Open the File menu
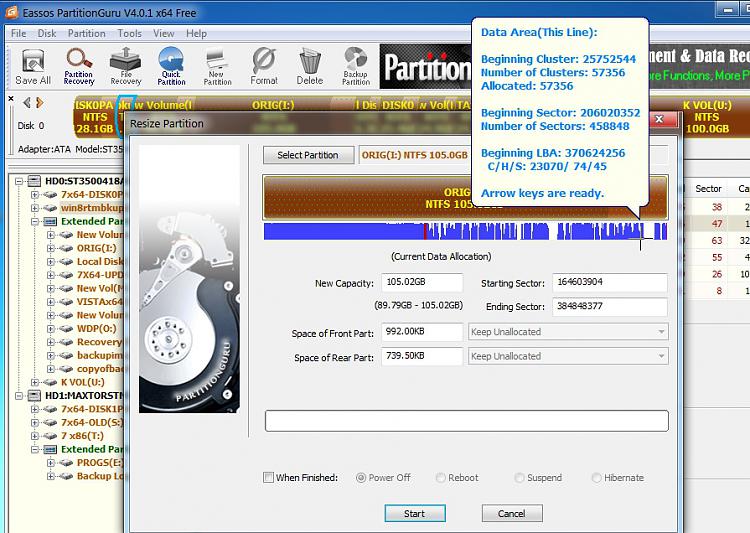This screenshot has width=750, height=533. click(x=19, y=33)
